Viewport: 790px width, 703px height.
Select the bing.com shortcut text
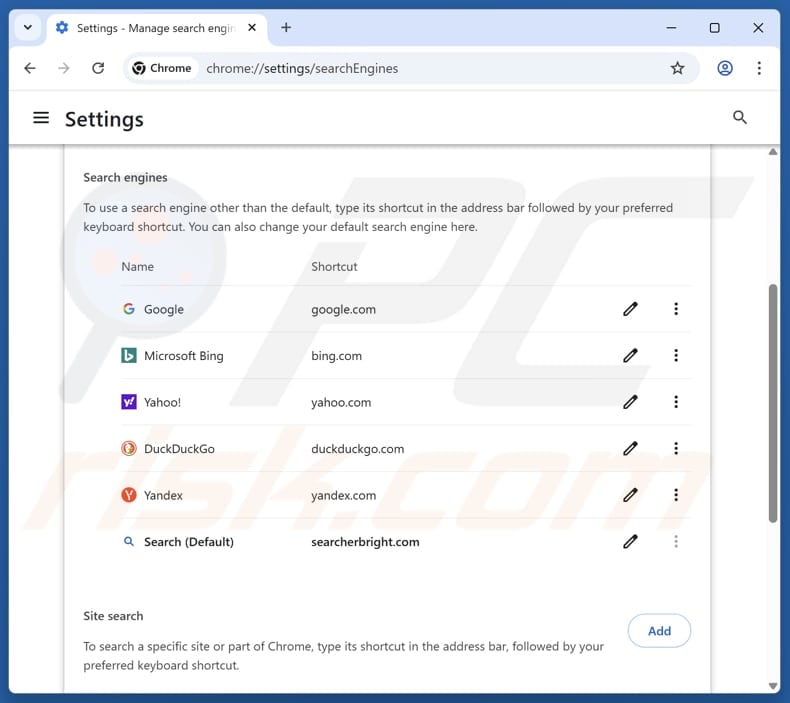pyautogui.click(x=337, y=356)
